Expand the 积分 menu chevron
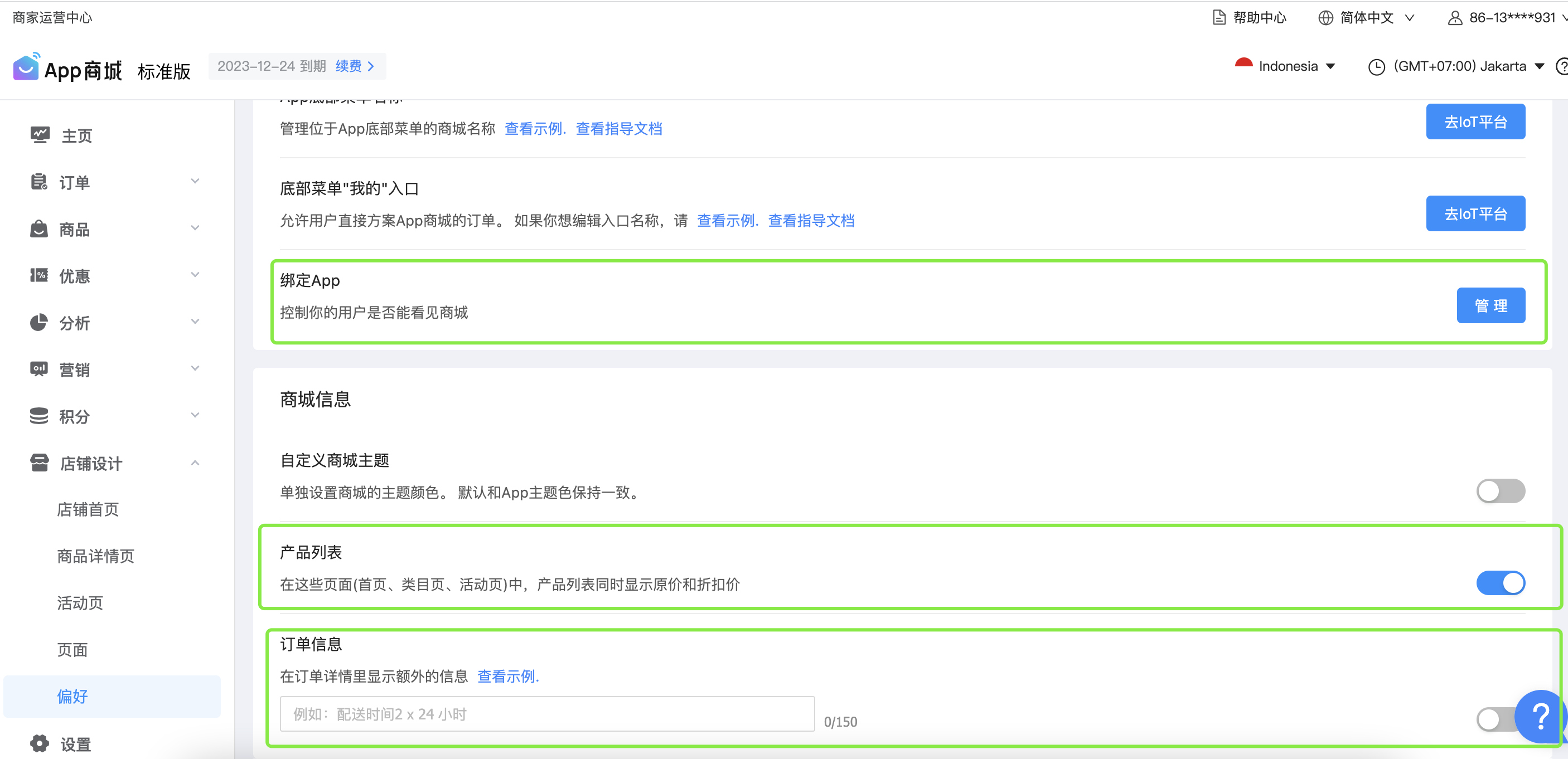Image resolution: width=1568 pixels, height=759 pixels. coord(195,415)
